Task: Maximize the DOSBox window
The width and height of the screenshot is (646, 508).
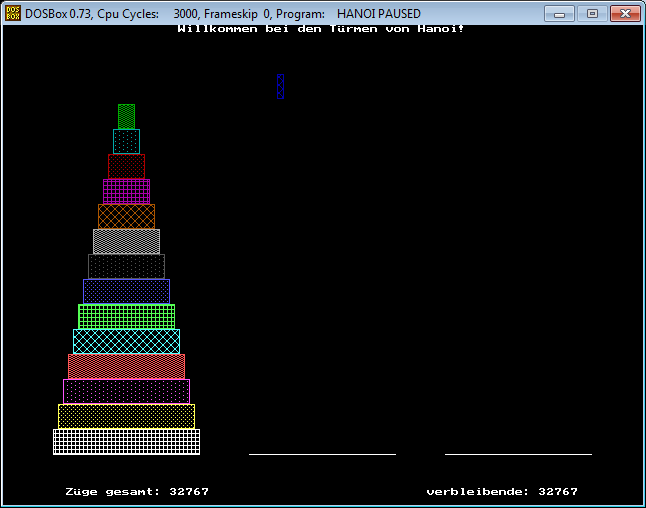Action: pos(591,14)
